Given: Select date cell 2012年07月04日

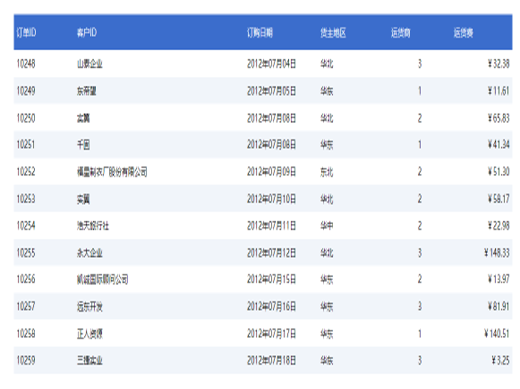Looking at the screenshot, I should pos(271,64).
